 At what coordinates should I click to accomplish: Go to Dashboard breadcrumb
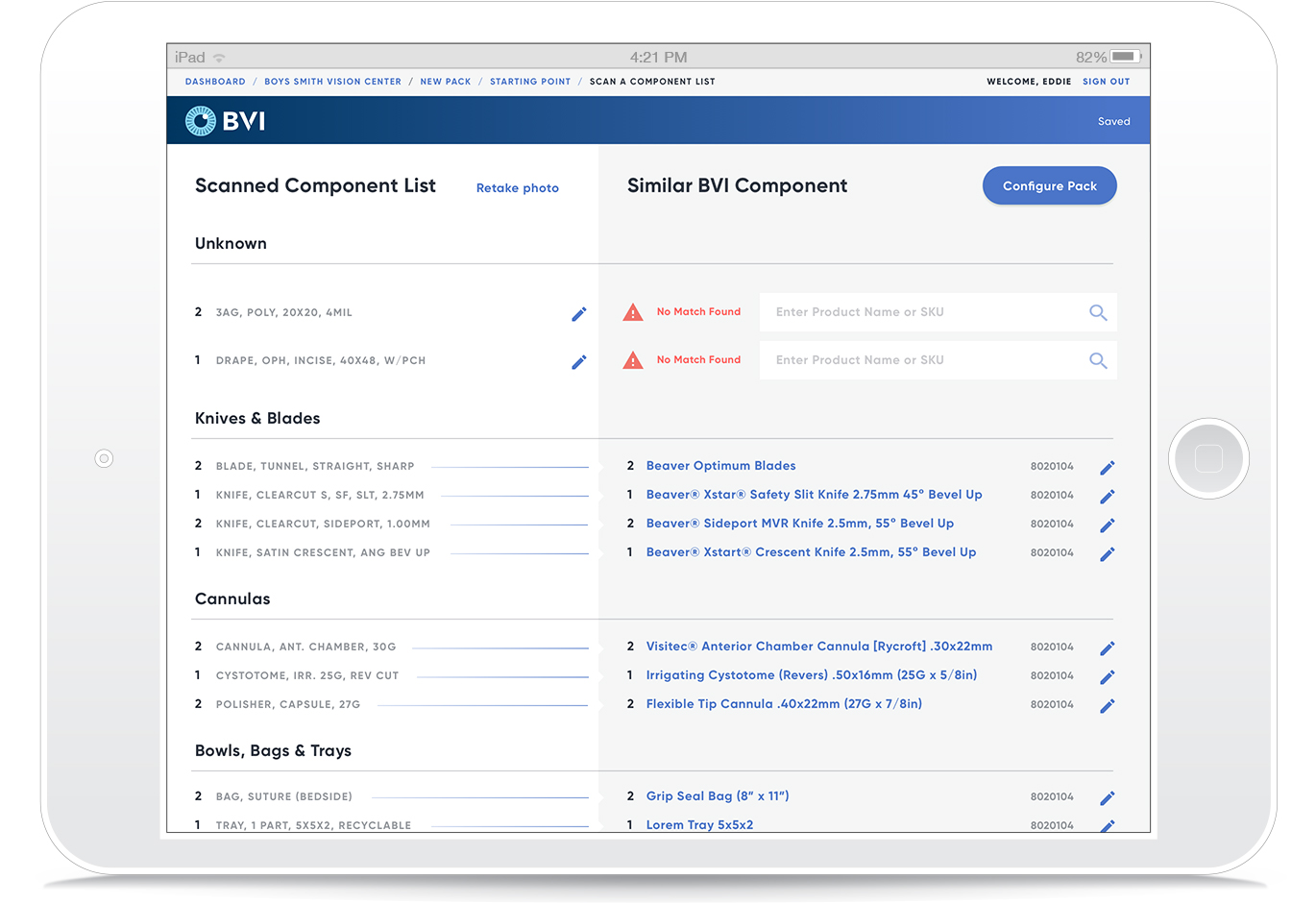coord(215,82)
